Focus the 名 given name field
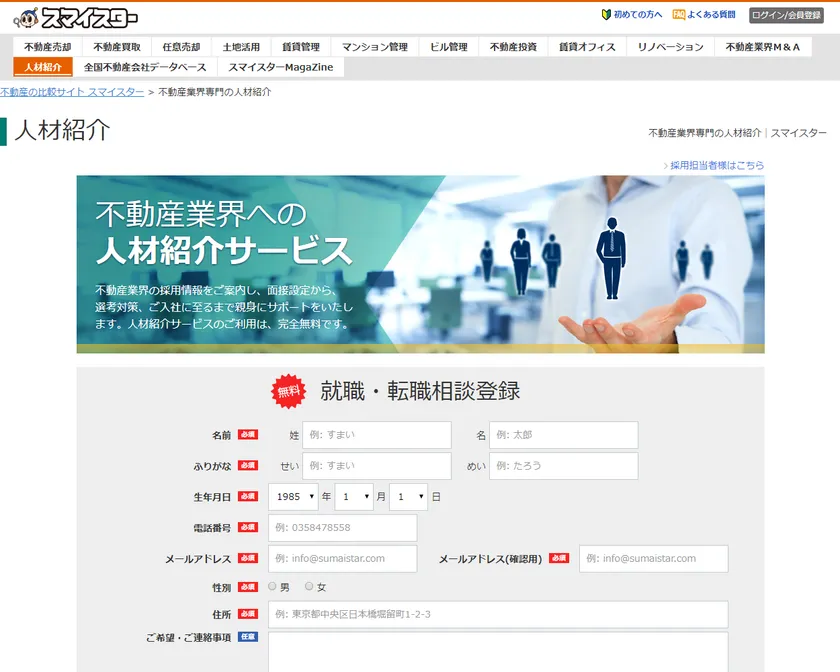Screen dimensions: 840x672 pyautogui.click(x=564, y=435)
